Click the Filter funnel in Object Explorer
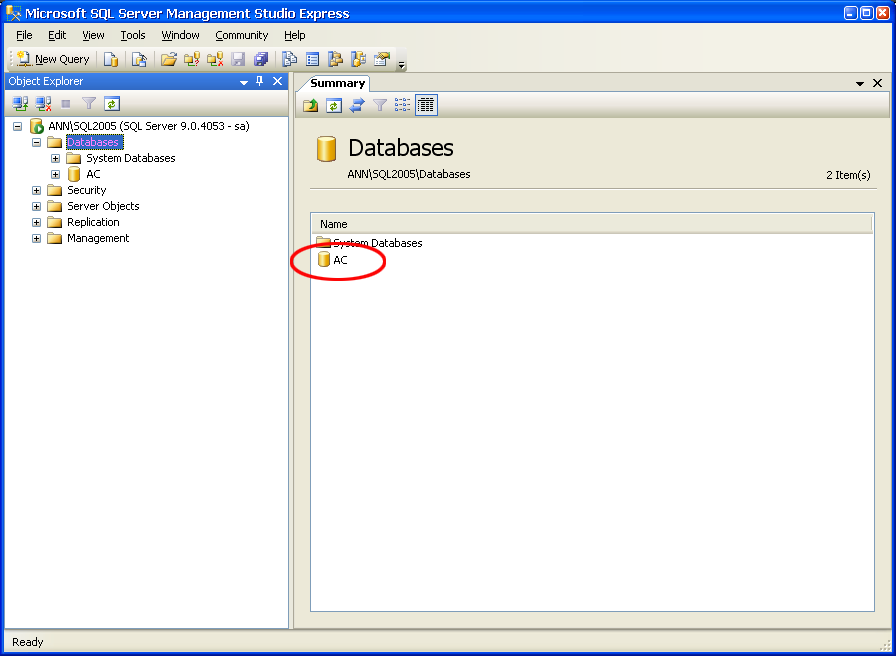 (x=89, y=103)
